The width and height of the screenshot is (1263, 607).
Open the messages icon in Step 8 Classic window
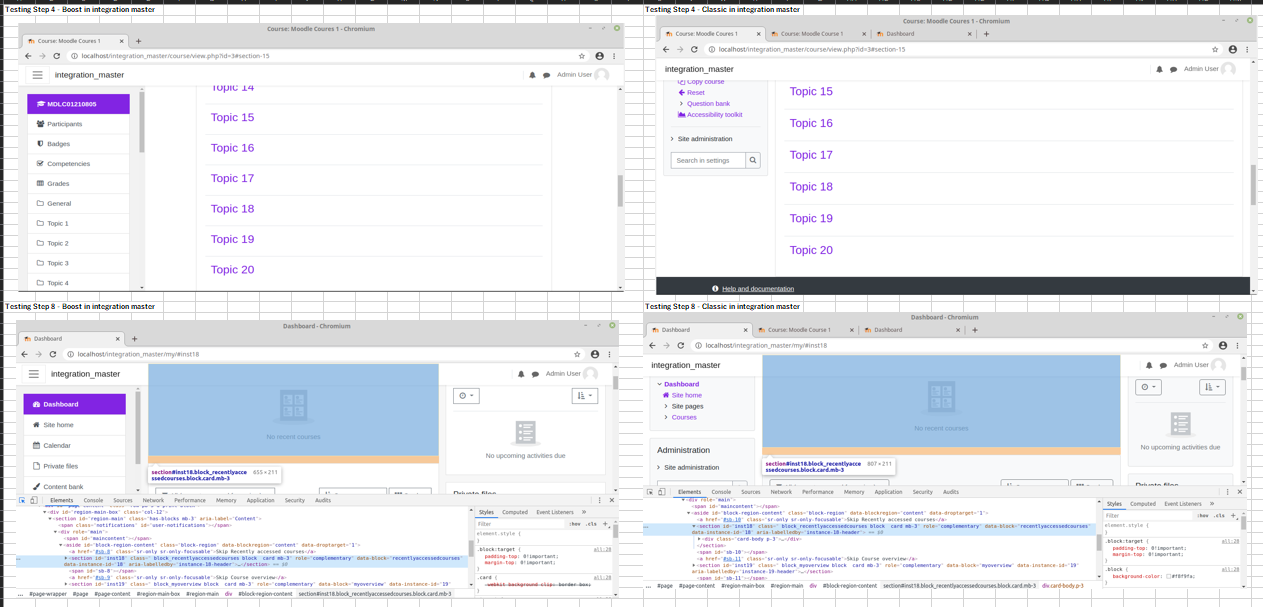1163,365
